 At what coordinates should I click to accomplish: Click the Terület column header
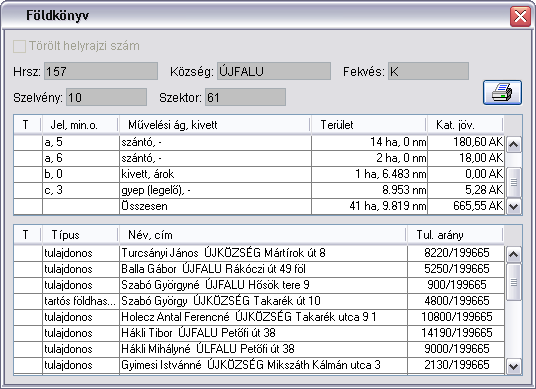tap(369, 125)
